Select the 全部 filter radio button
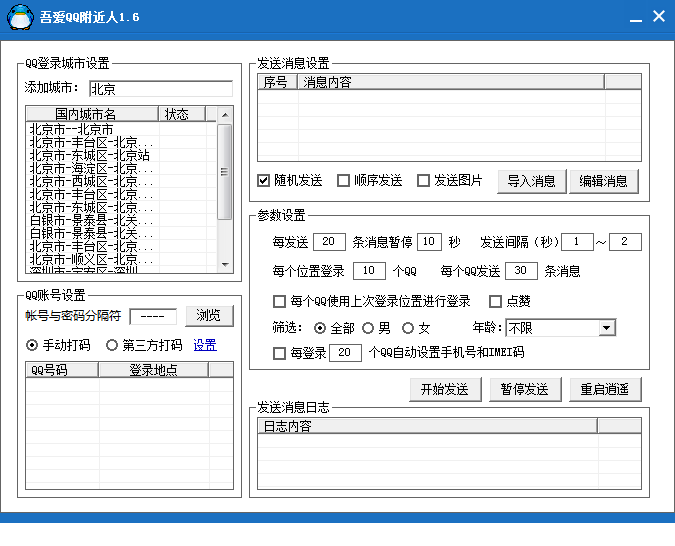Image resolution: width=675 pixels, height=546 pixels. coord(320,329)
